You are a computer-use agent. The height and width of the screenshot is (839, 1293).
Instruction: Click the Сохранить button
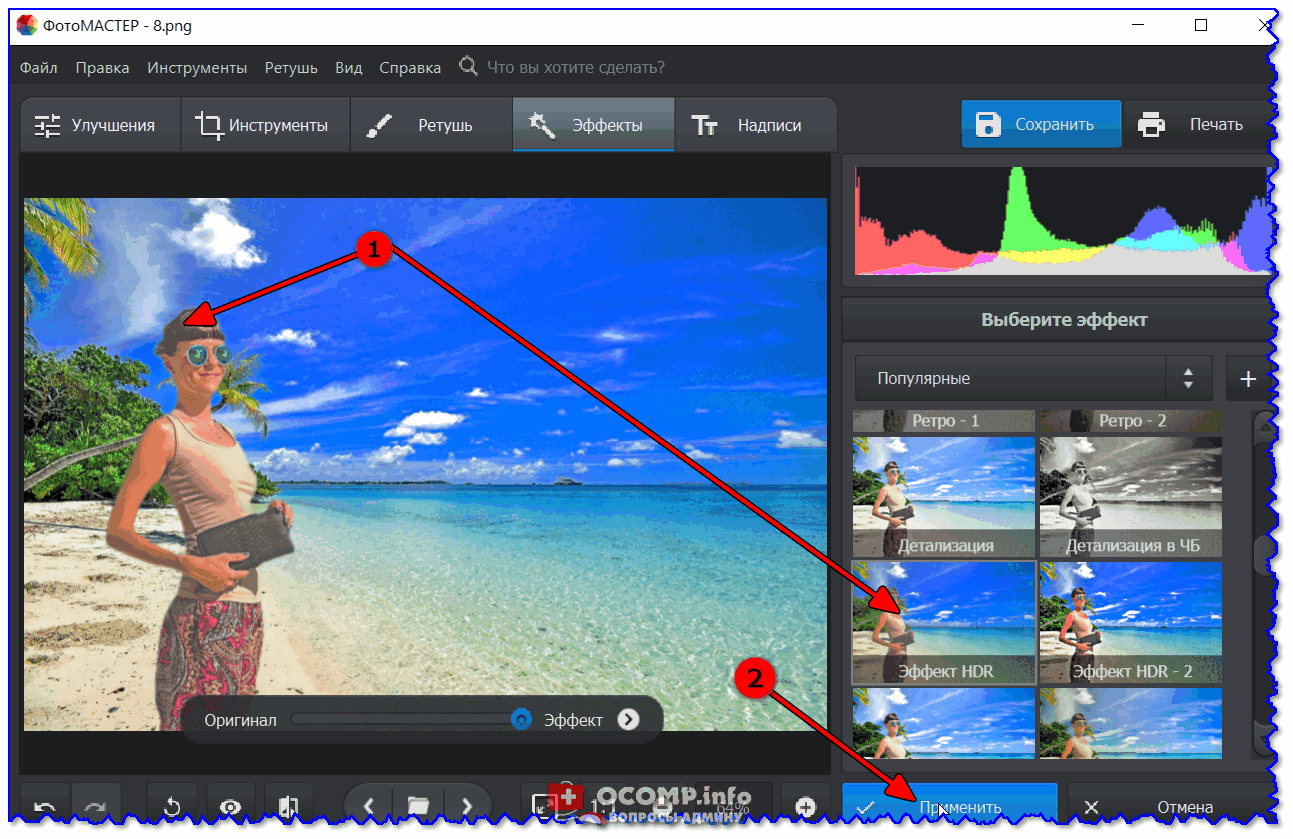[1041, 125]
